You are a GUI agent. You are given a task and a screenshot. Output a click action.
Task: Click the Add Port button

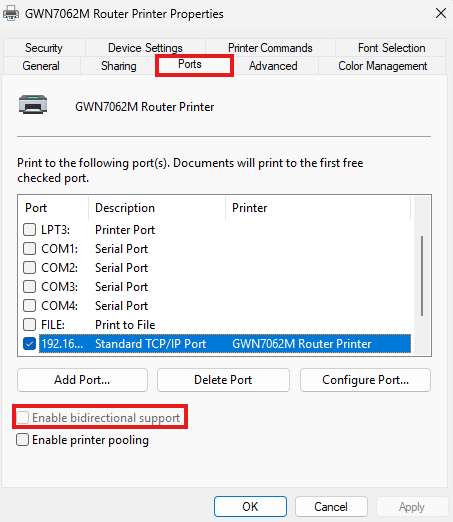pyautogui.click(x=82, y=380)
